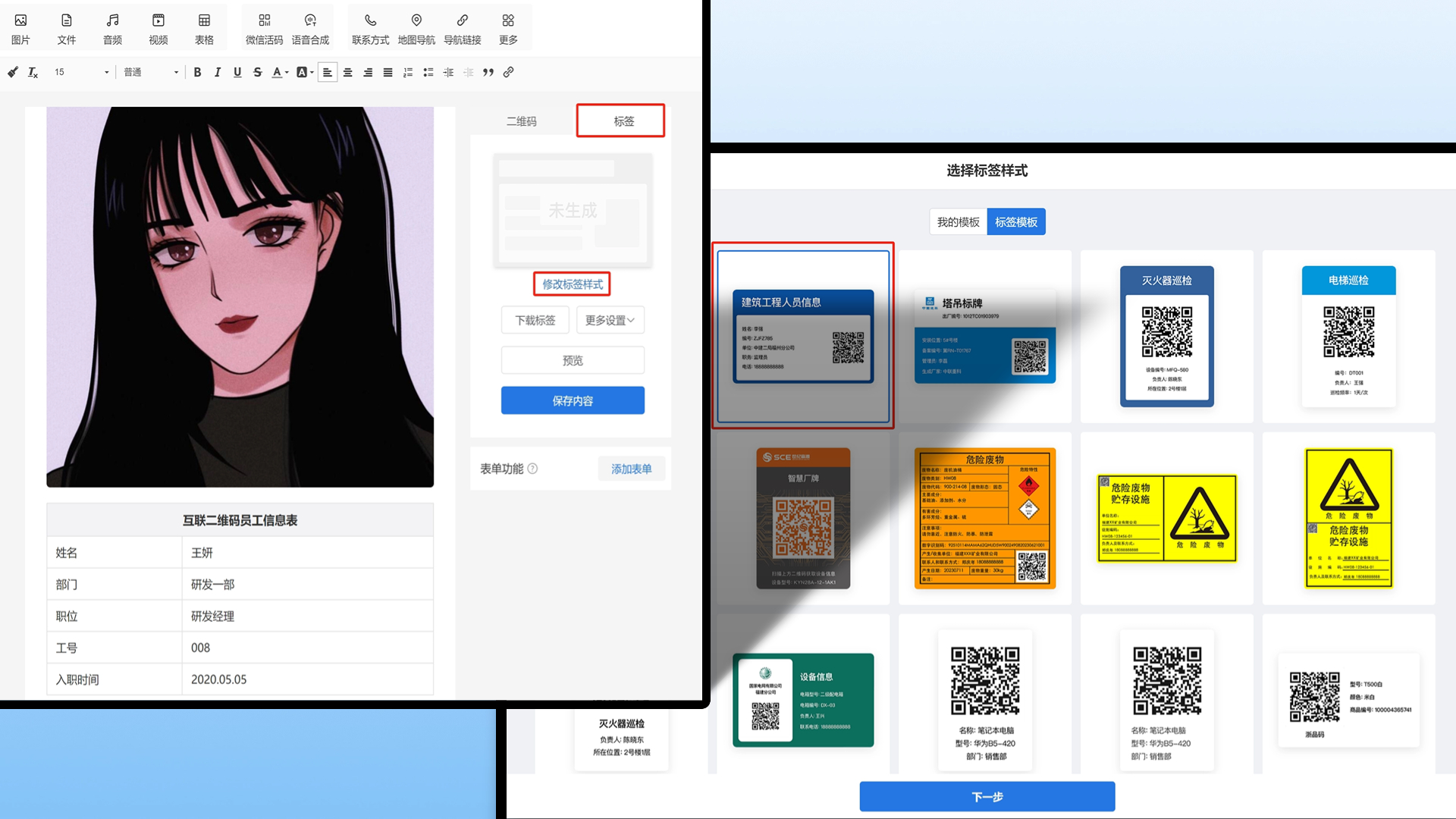Image resolution: width=1456 pixels, height=819 pixels.
Task: Click 下载标签 button
Action: [x=535, y=320]
